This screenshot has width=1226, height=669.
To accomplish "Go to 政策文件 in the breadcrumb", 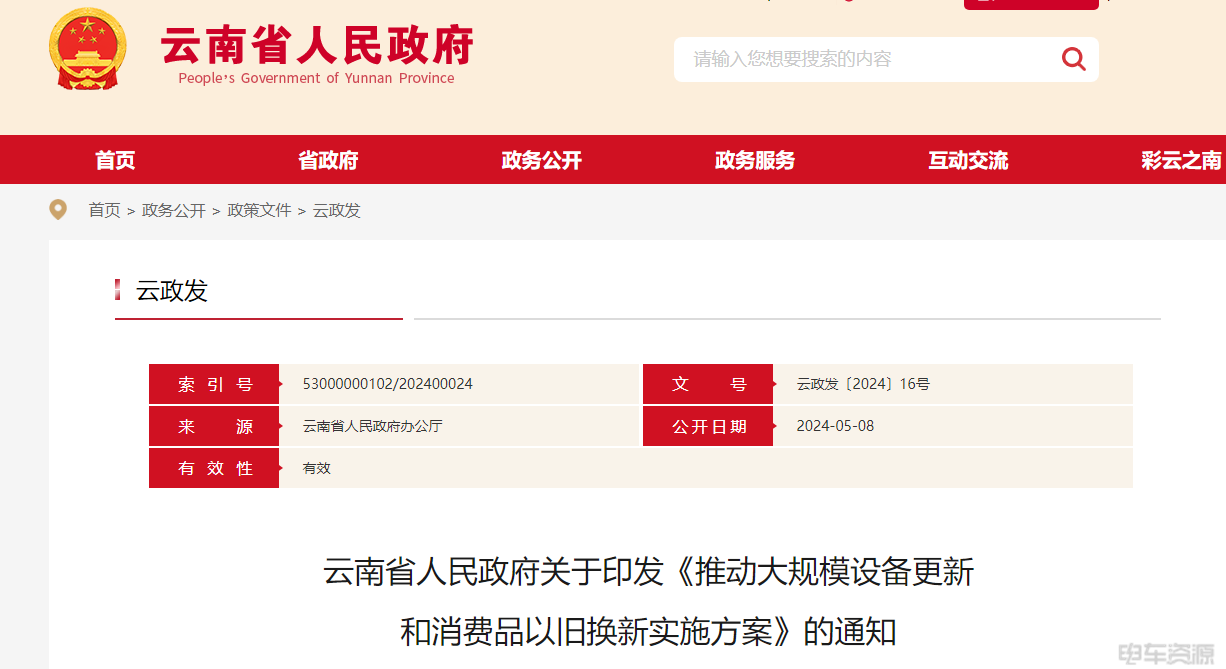I will point(259,210).
